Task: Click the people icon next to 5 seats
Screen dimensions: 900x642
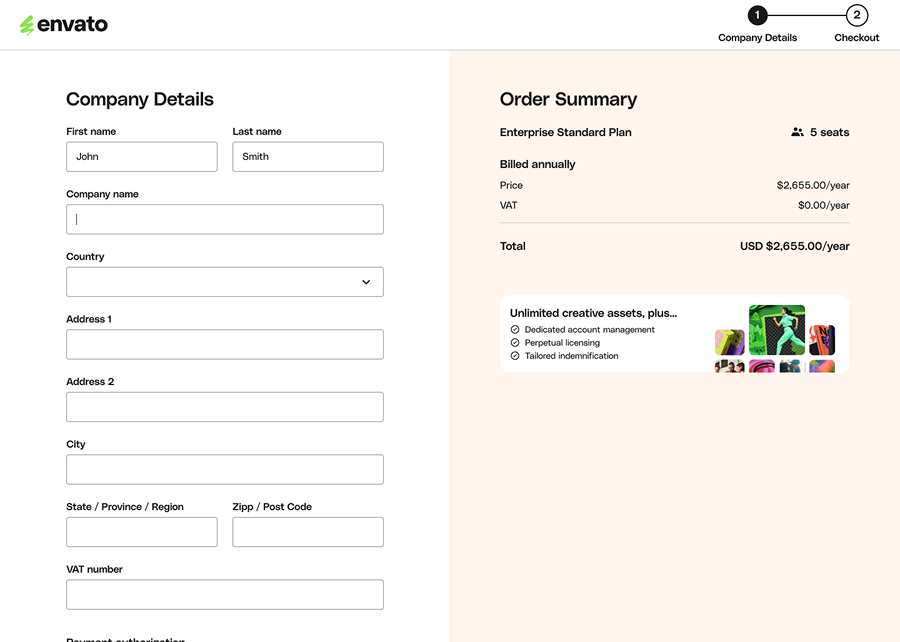Action: [x=797, y=132]
